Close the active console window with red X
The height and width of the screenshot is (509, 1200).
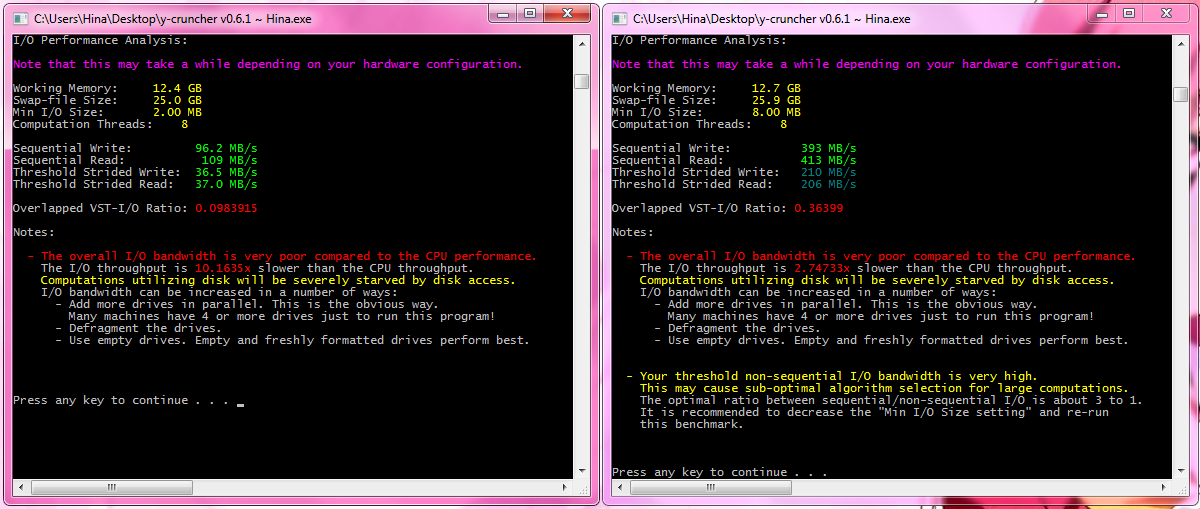click(x=569, y=13)
